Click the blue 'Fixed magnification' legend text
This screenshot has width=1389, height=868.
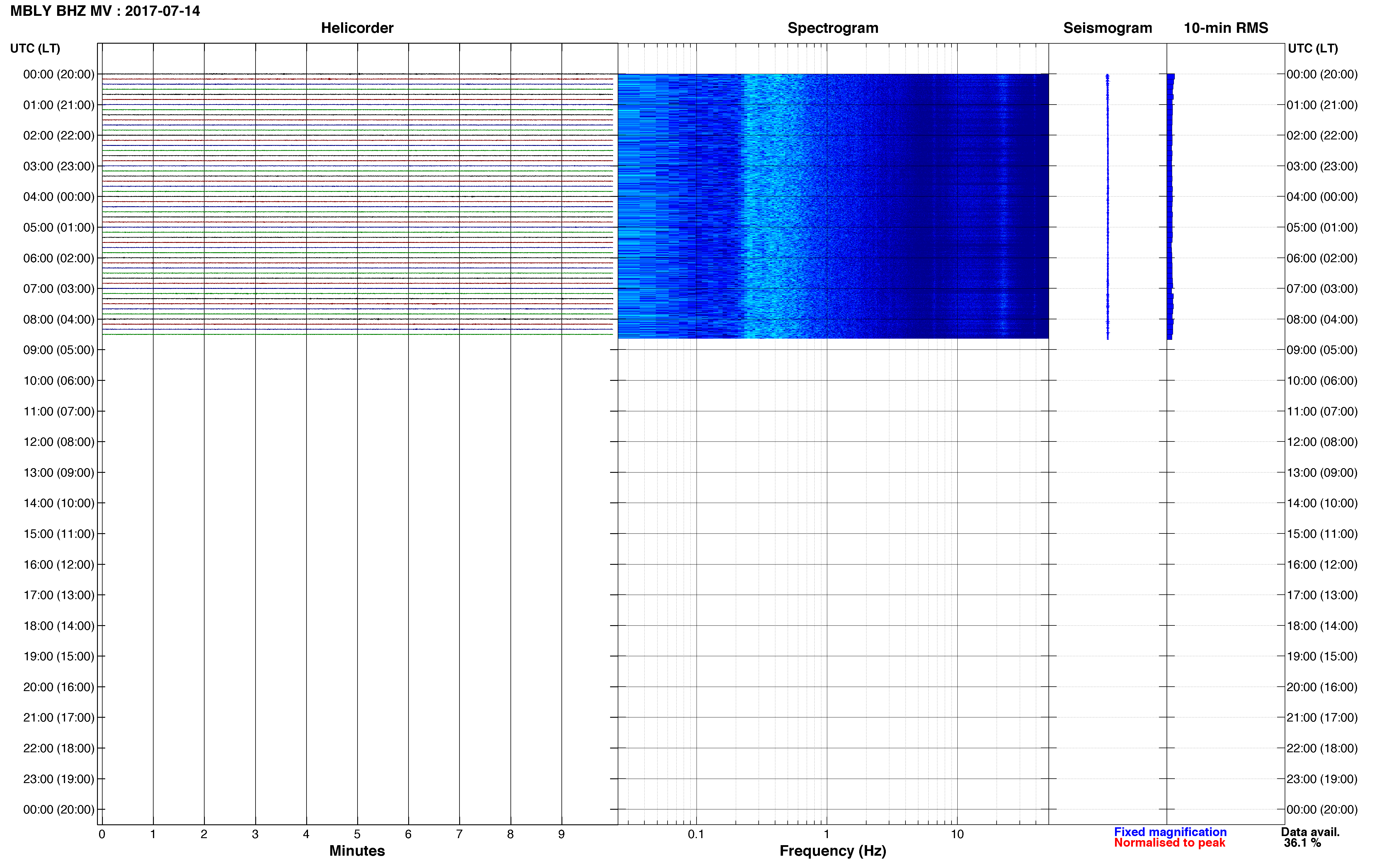[1170, 832]
